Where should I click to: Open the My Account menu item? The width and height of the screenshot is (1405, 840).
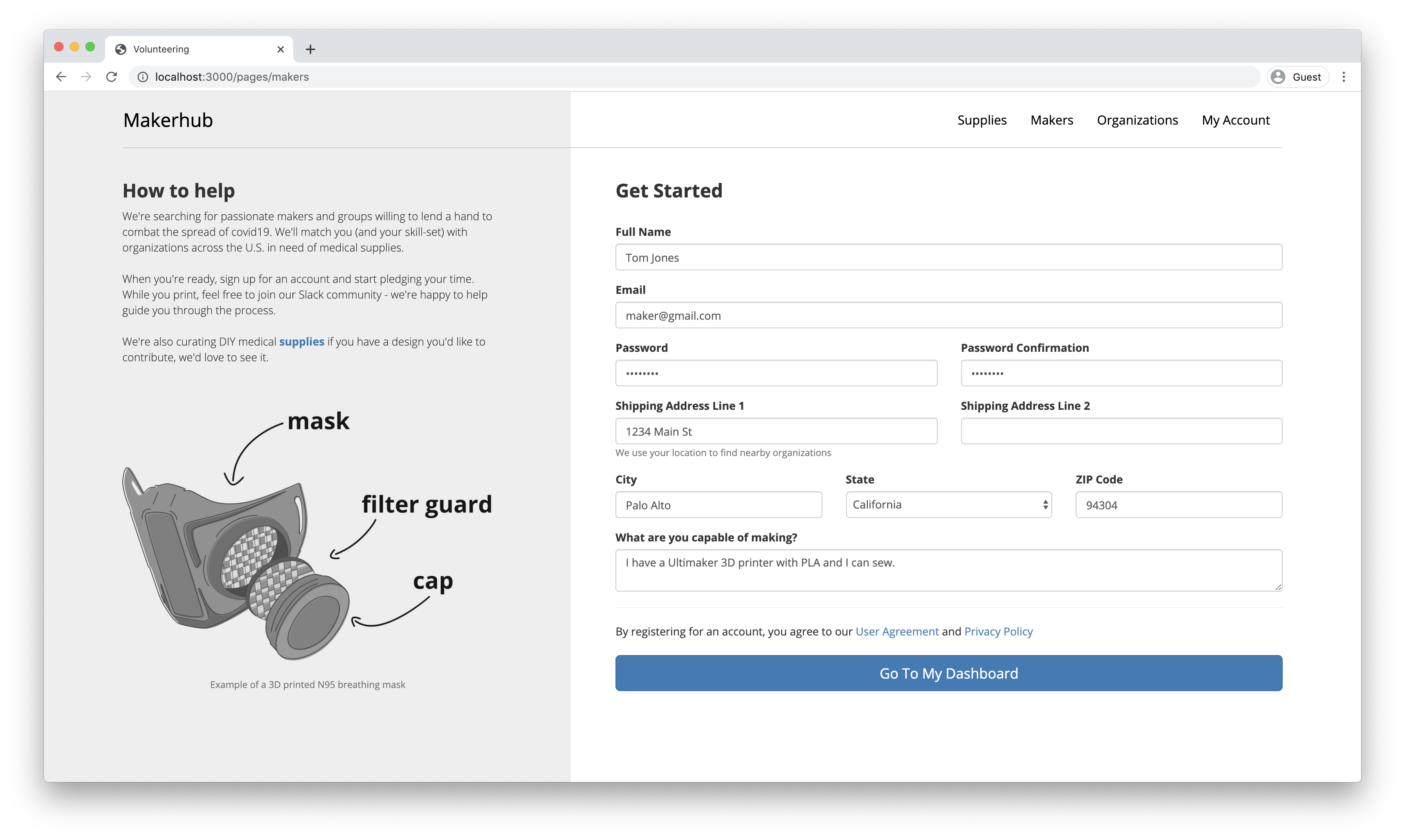click(x=1235, y=120)
